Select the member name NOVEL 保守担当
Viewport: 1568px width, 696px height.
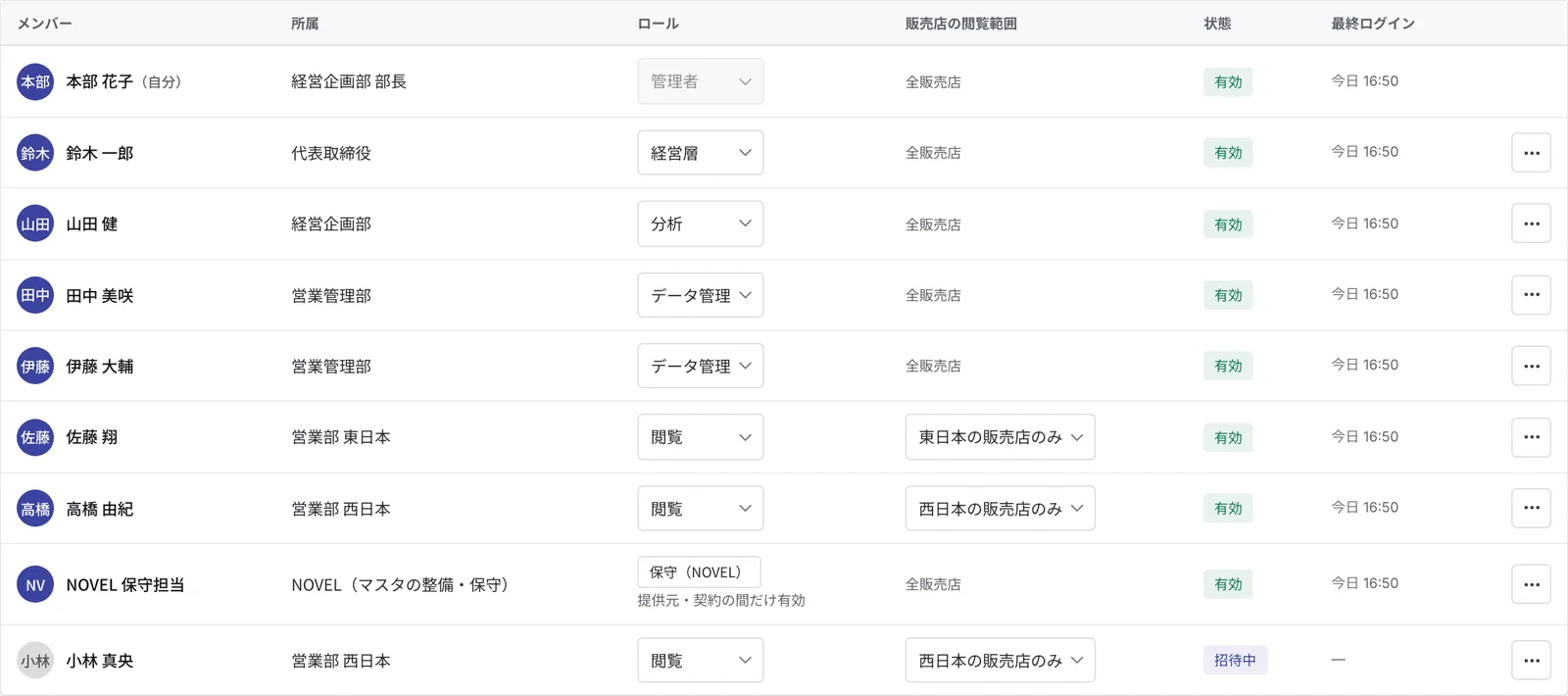coord(125,584)
